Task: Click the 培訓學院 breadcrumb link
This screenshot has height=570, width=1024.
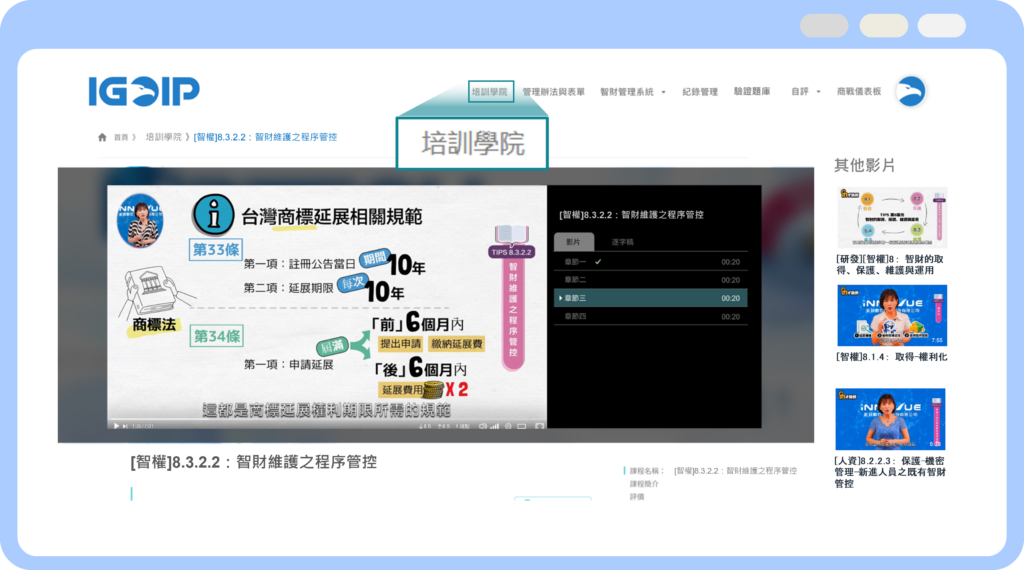Action: (x=163, y=137)
